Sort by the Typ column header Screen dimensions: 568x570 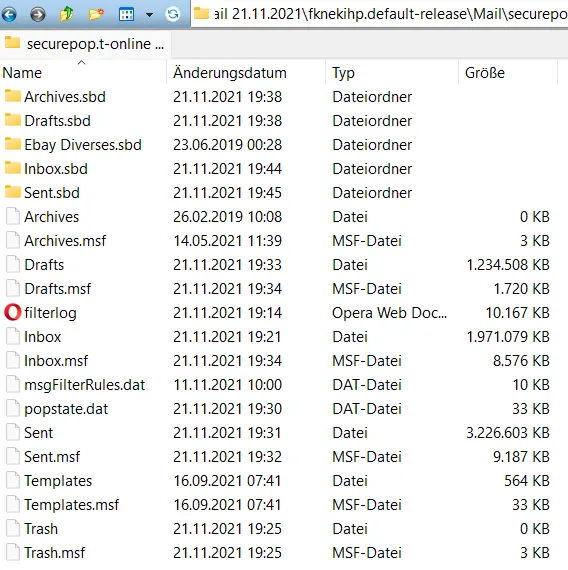pyautogui.click(x=392, y=73)
